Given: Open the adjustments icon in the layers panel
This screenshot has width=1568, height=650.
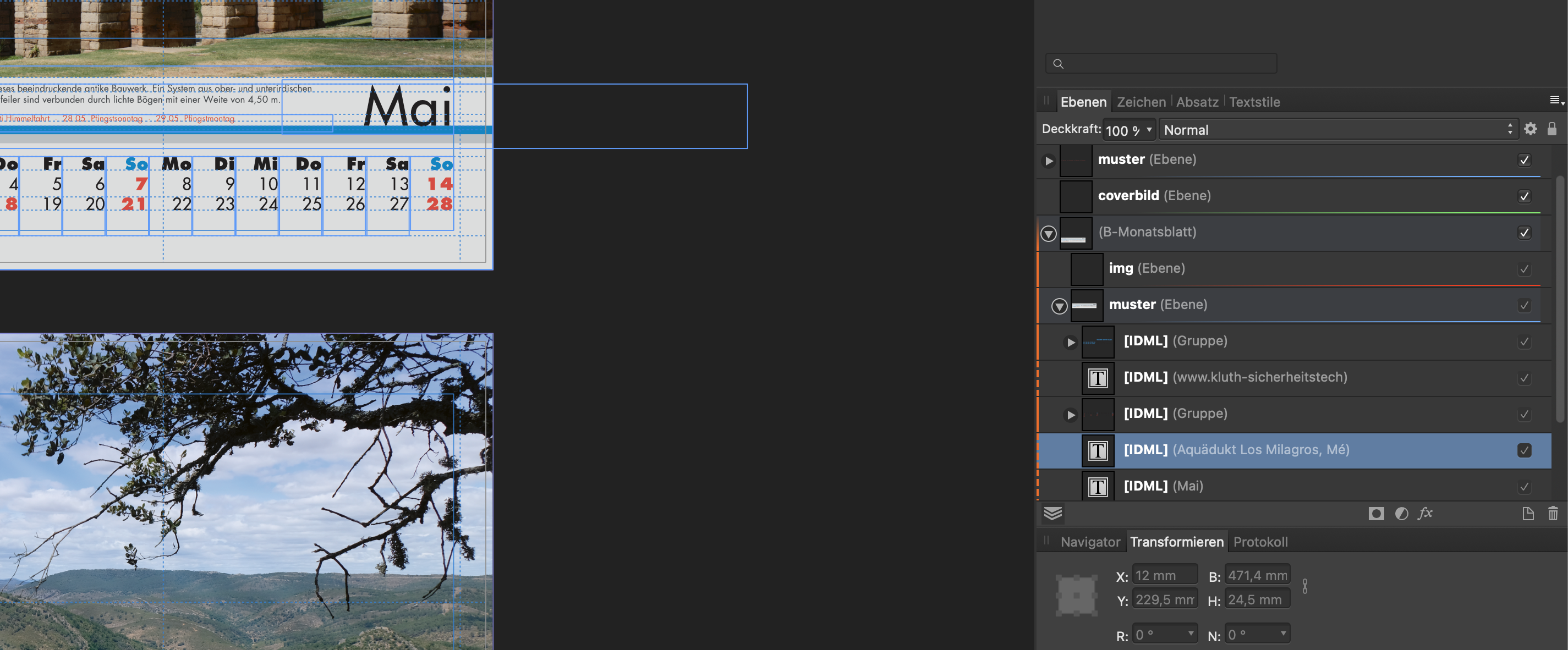Looking at the screenshot, I should [1401, 514].
